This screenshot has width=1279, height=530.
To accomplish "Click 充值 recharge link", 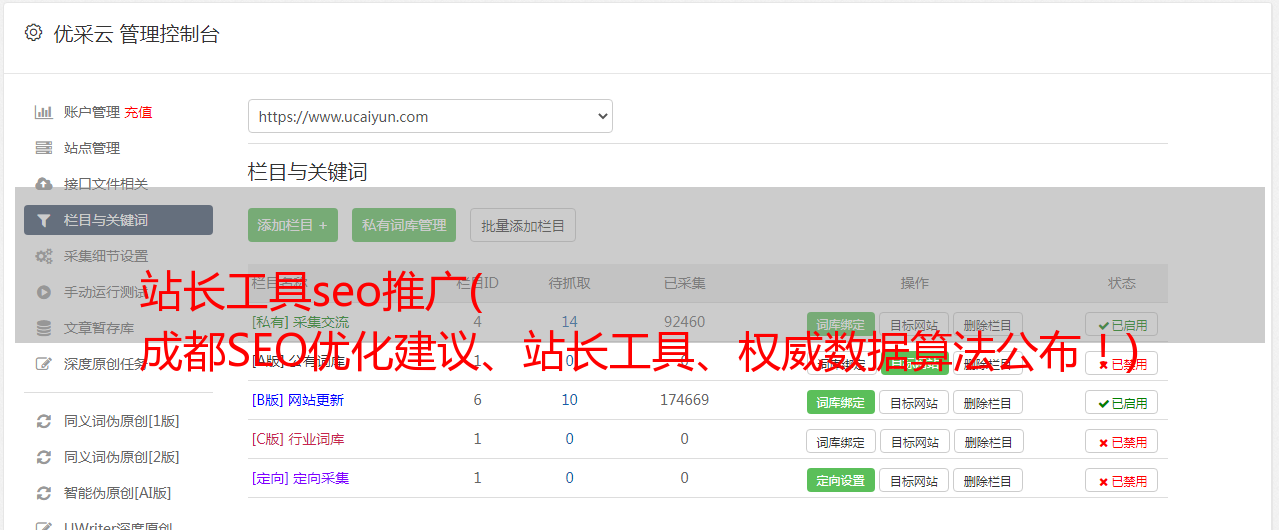I will (x=139, y=112).
